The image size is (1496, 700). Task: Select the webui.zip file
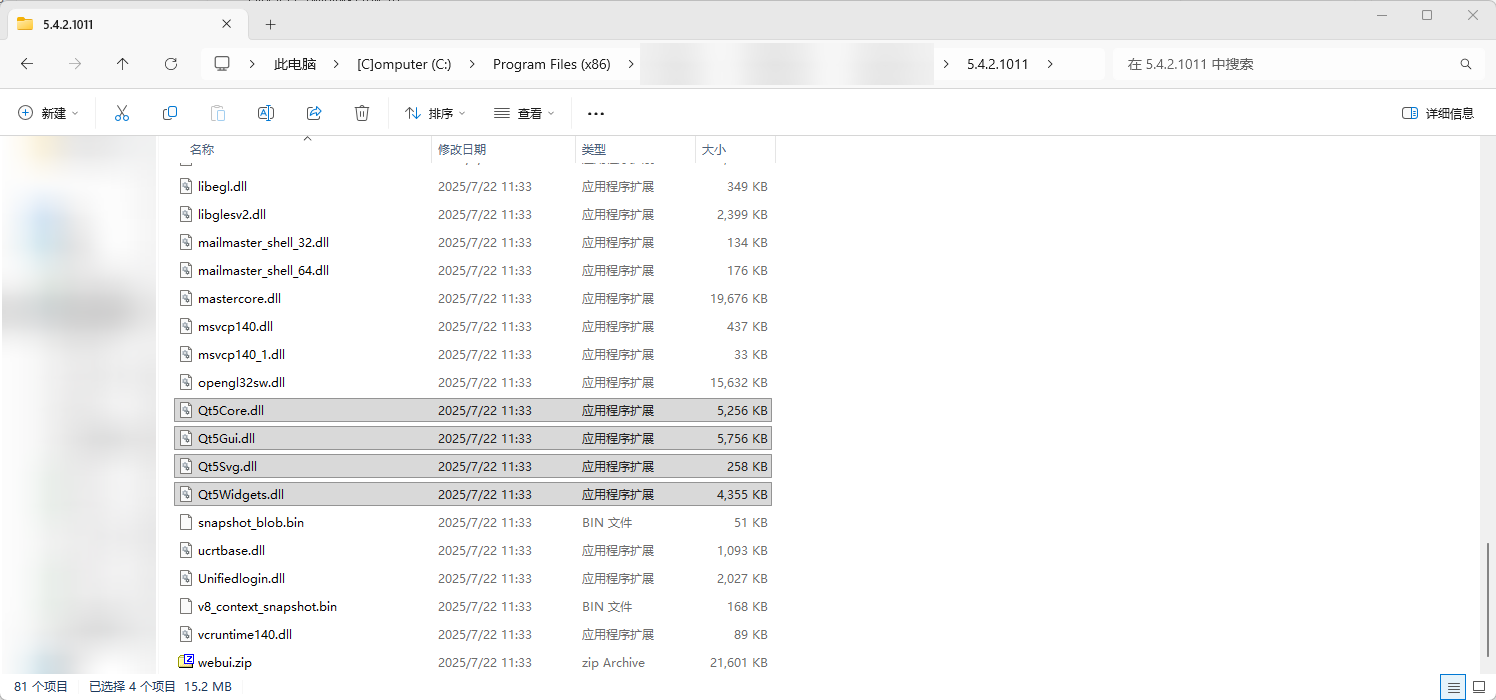pyautogui.click(x=225, y=662)
